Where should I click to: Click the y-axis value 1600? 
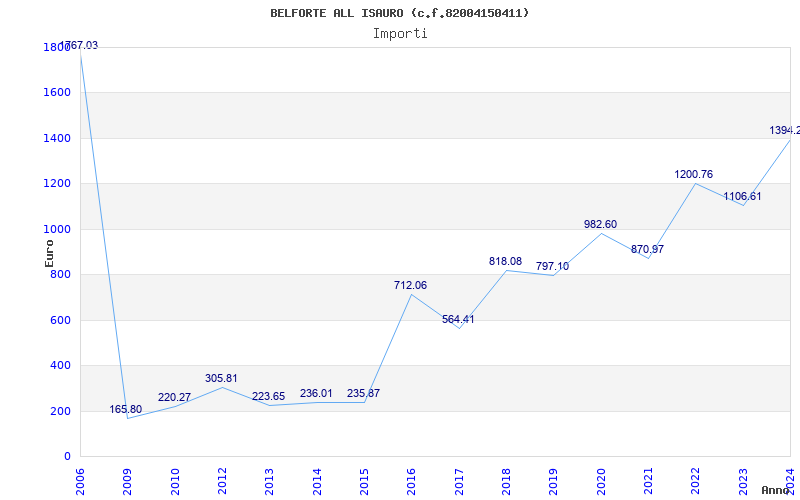coord(57,93)
